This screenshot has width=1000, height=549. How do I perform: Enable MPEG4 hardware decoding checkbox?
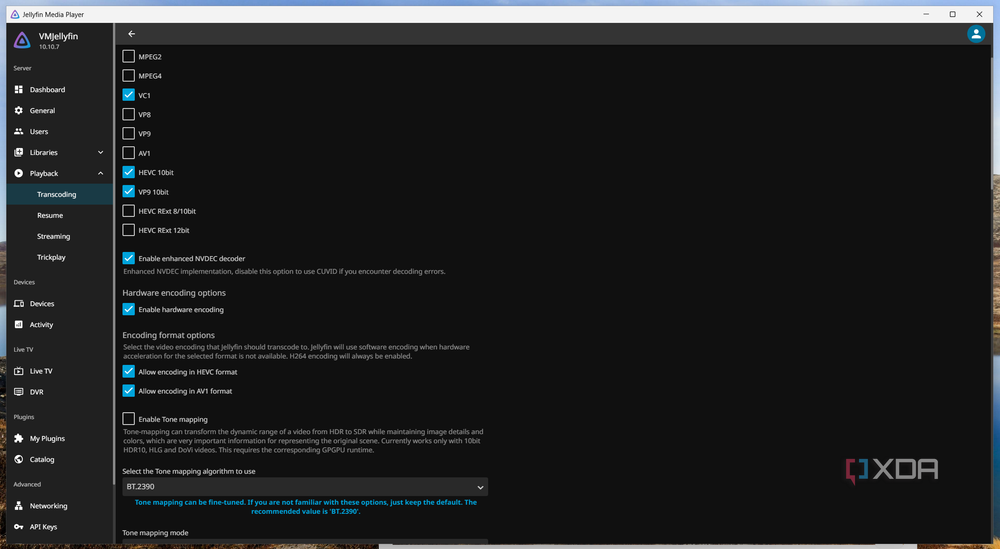[128, 76]
